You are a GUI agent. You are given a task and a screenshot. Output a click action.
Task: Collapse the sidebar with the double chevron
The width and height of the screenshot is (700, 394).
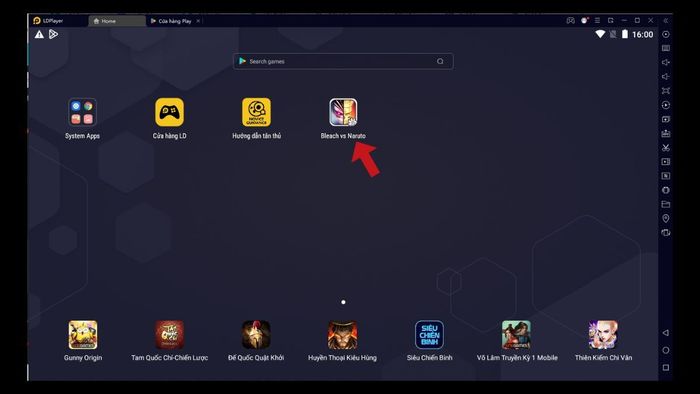[666, 21]
